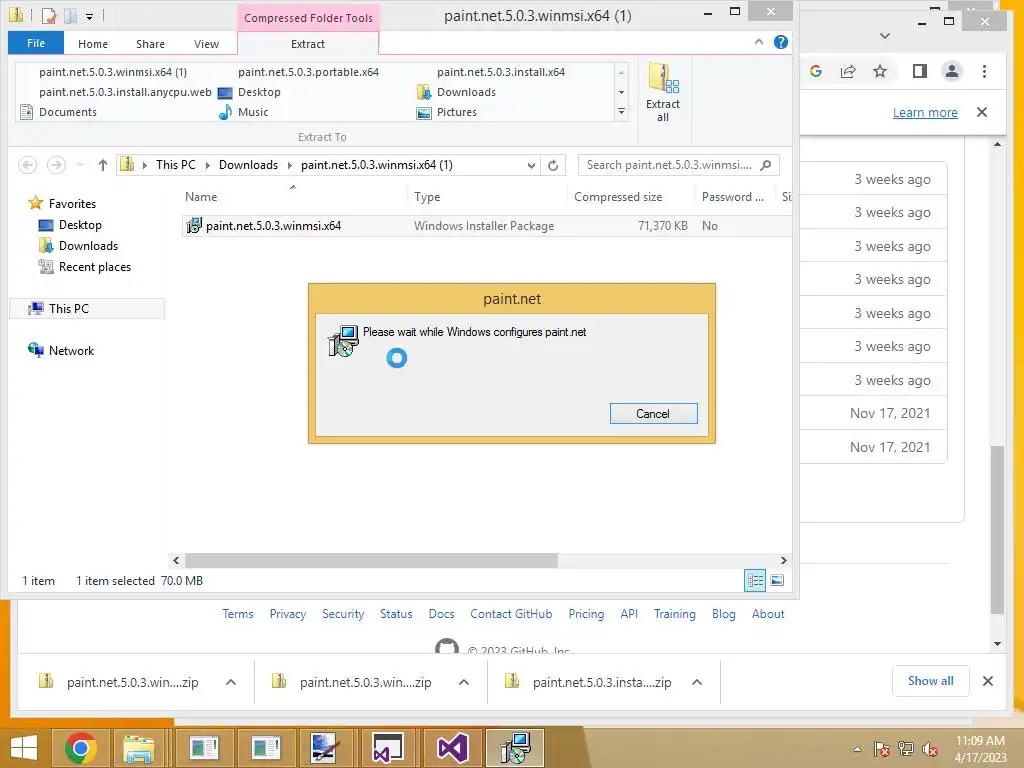Click in the Explorer search box
Screen dimensions: 1024x768
click(x=669, y=165)
